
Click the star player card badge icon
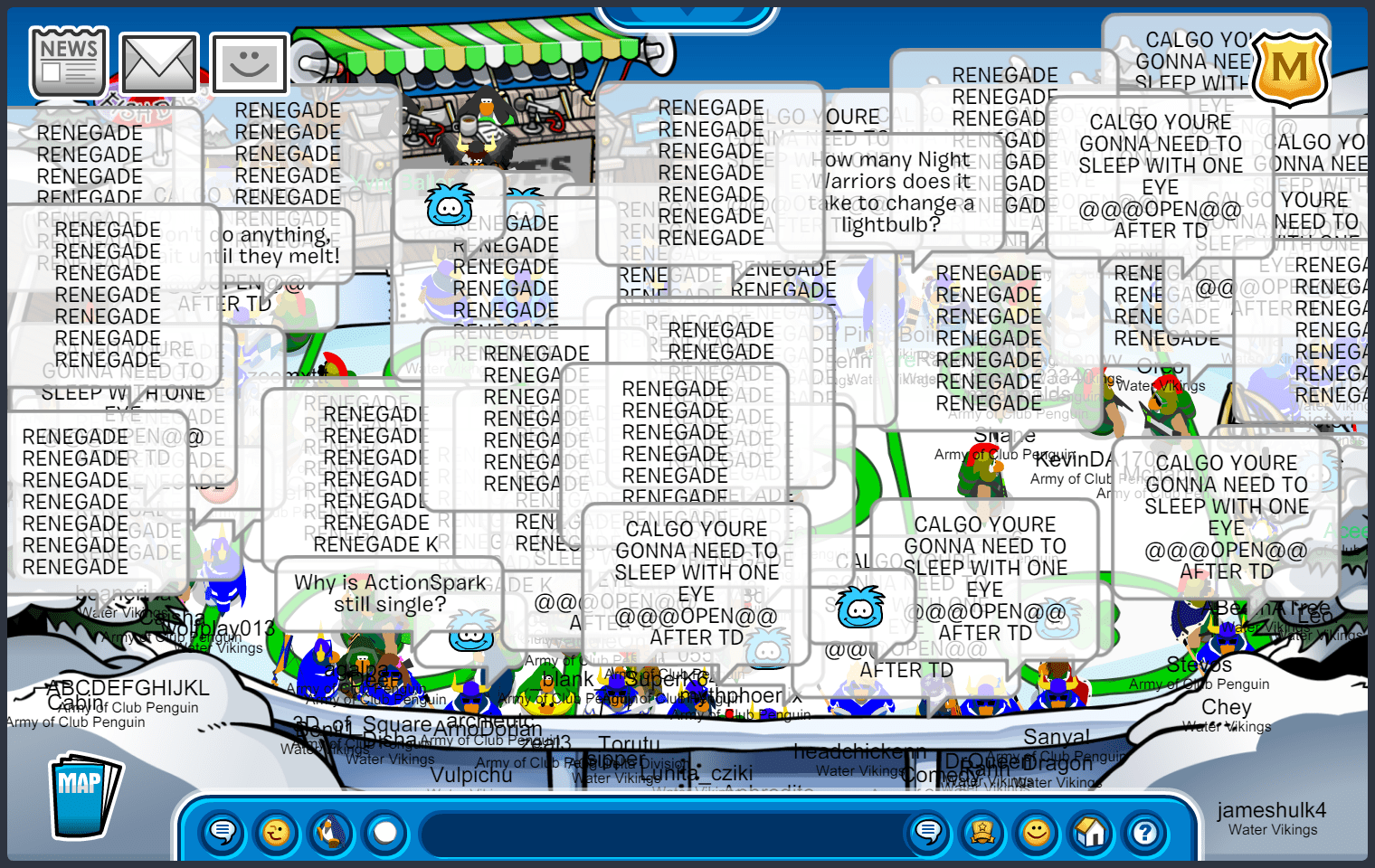tap(982, 832)
